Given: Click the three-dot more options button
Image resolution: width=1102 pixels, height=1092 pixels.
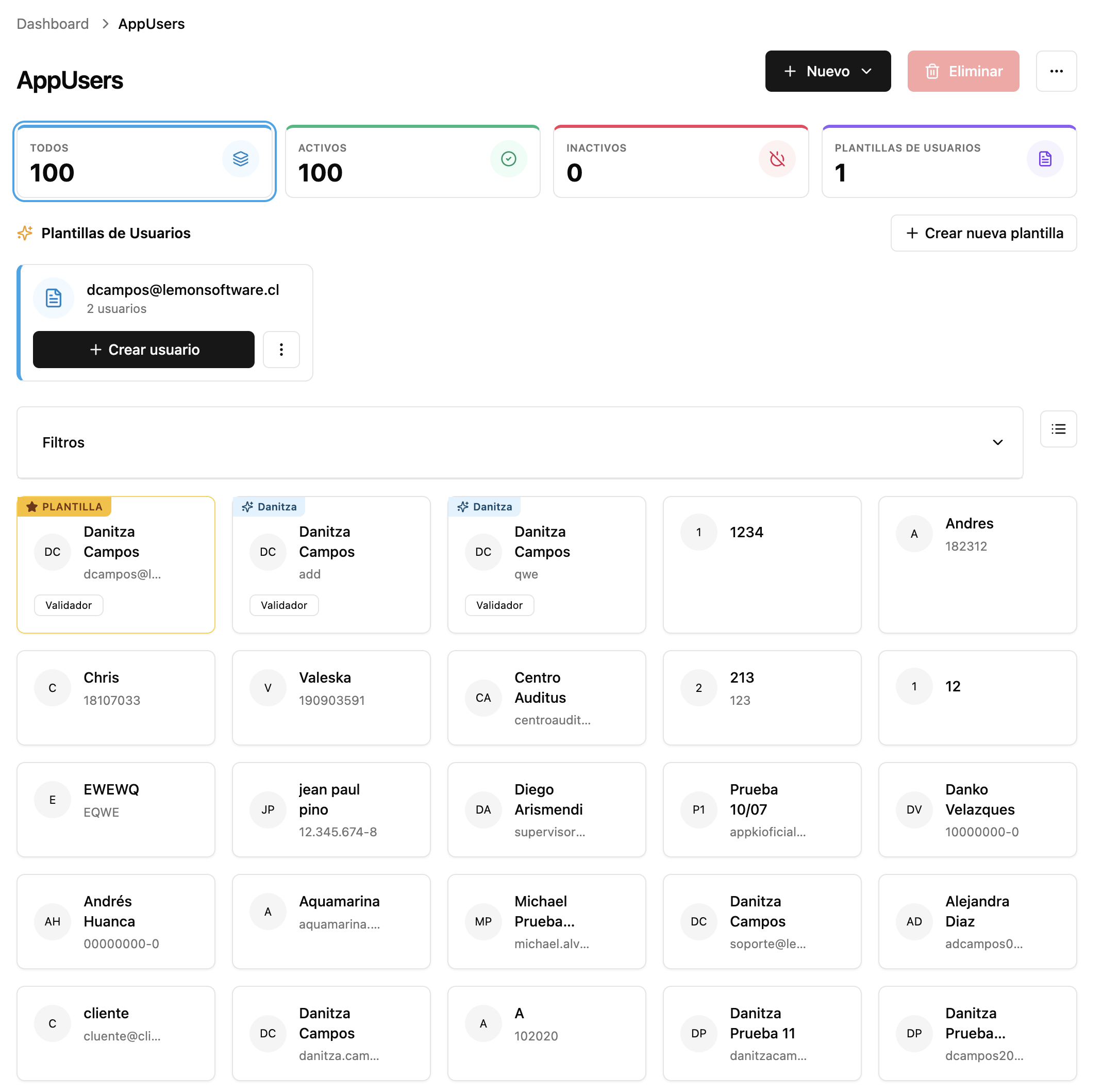Looking at the screenshot, I should (1056, 71).
